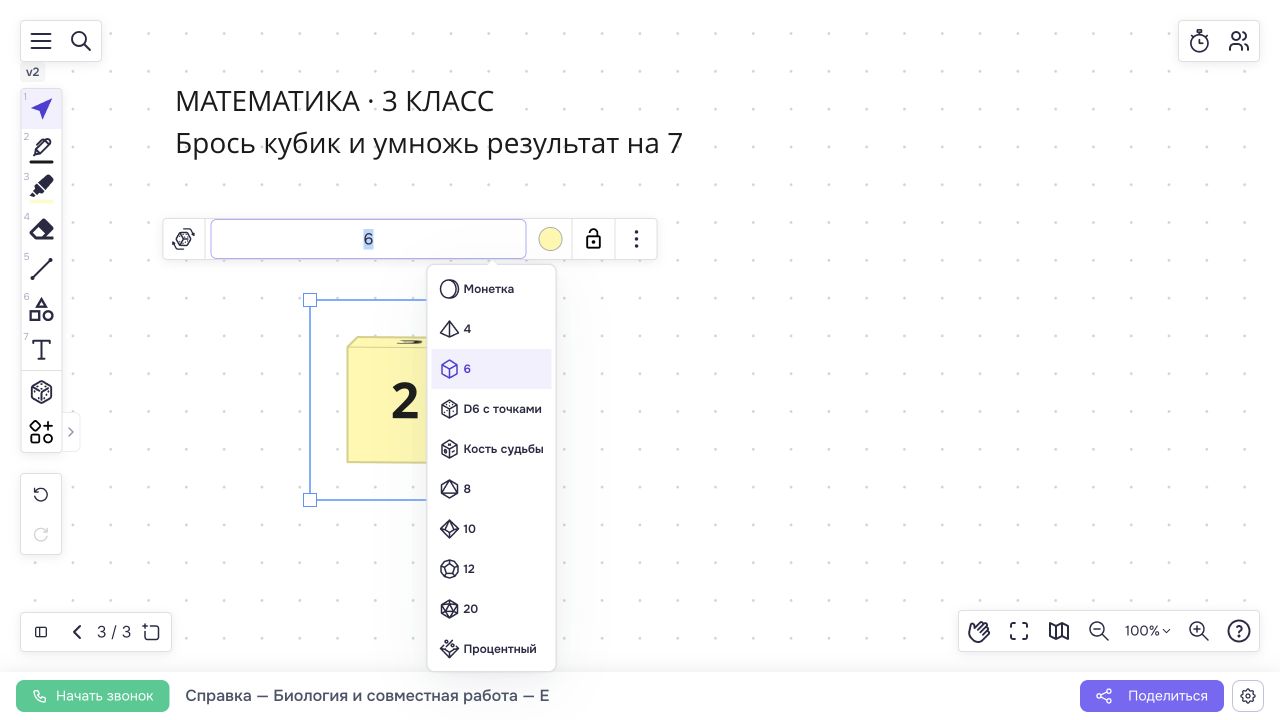Add a new page
This screenshot has width=1280, height=720.
(x=151, y=632)
